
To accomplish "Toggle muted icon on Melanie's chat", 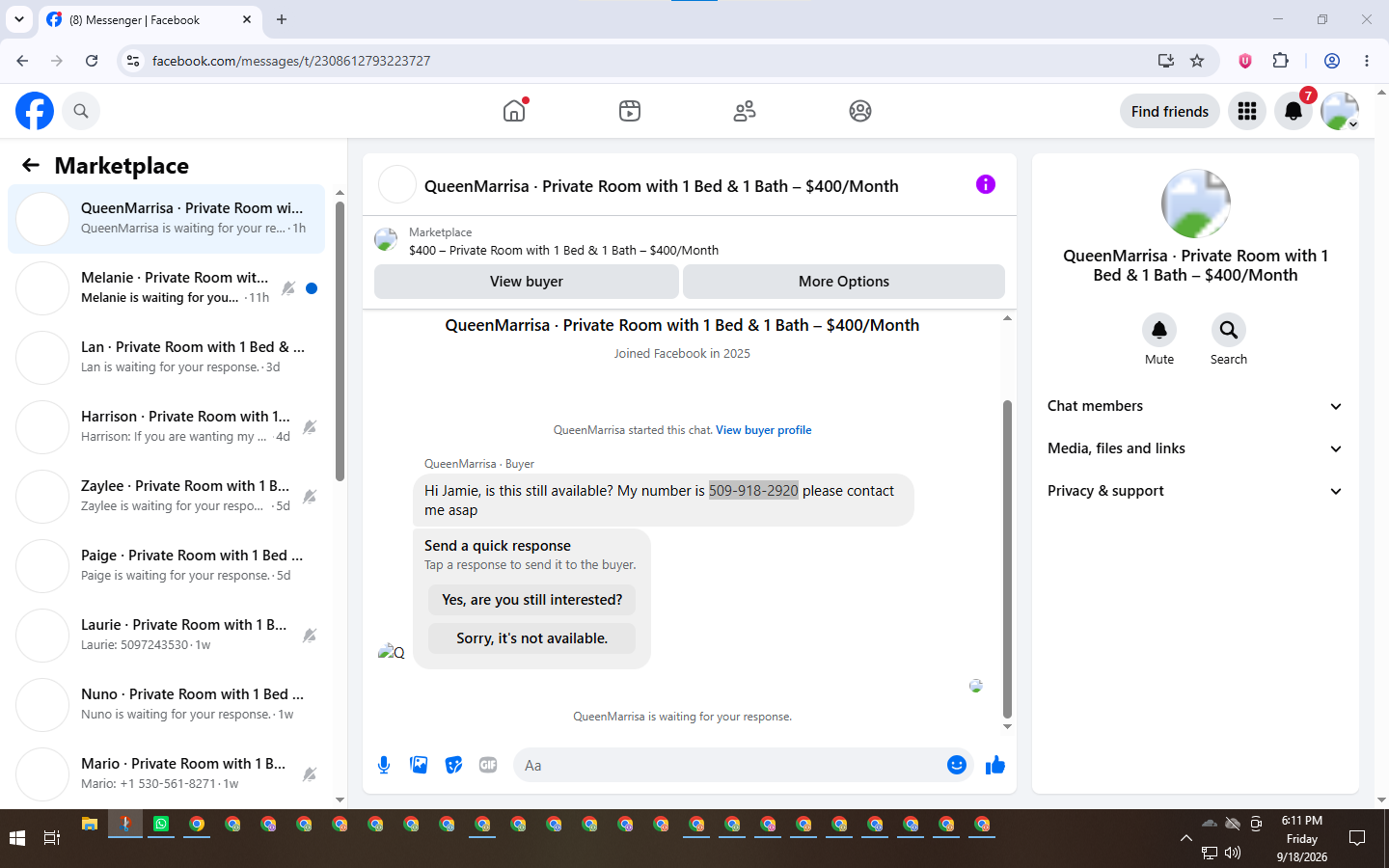I will pyautogui.click(x=288, y=288).
